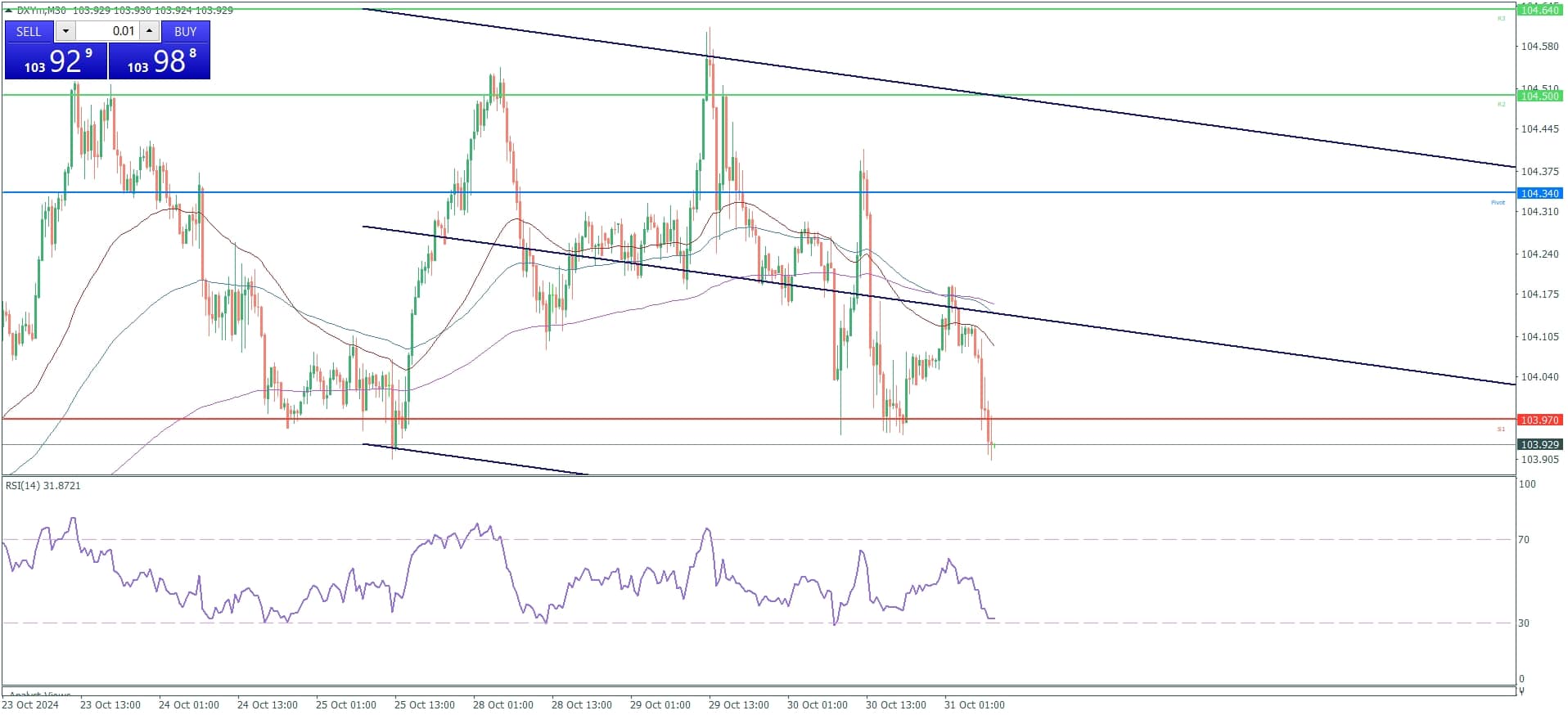Click the RSI scale level 30
Viewport: 1568px width, 715px height.
click(x=1524, y=623)
